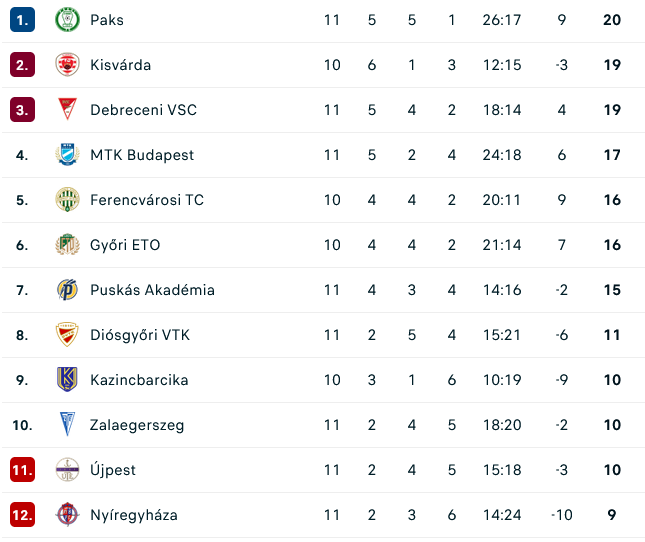
Task: Click the Kazincbarcika club badge
Action: click(x=67, y=380)
